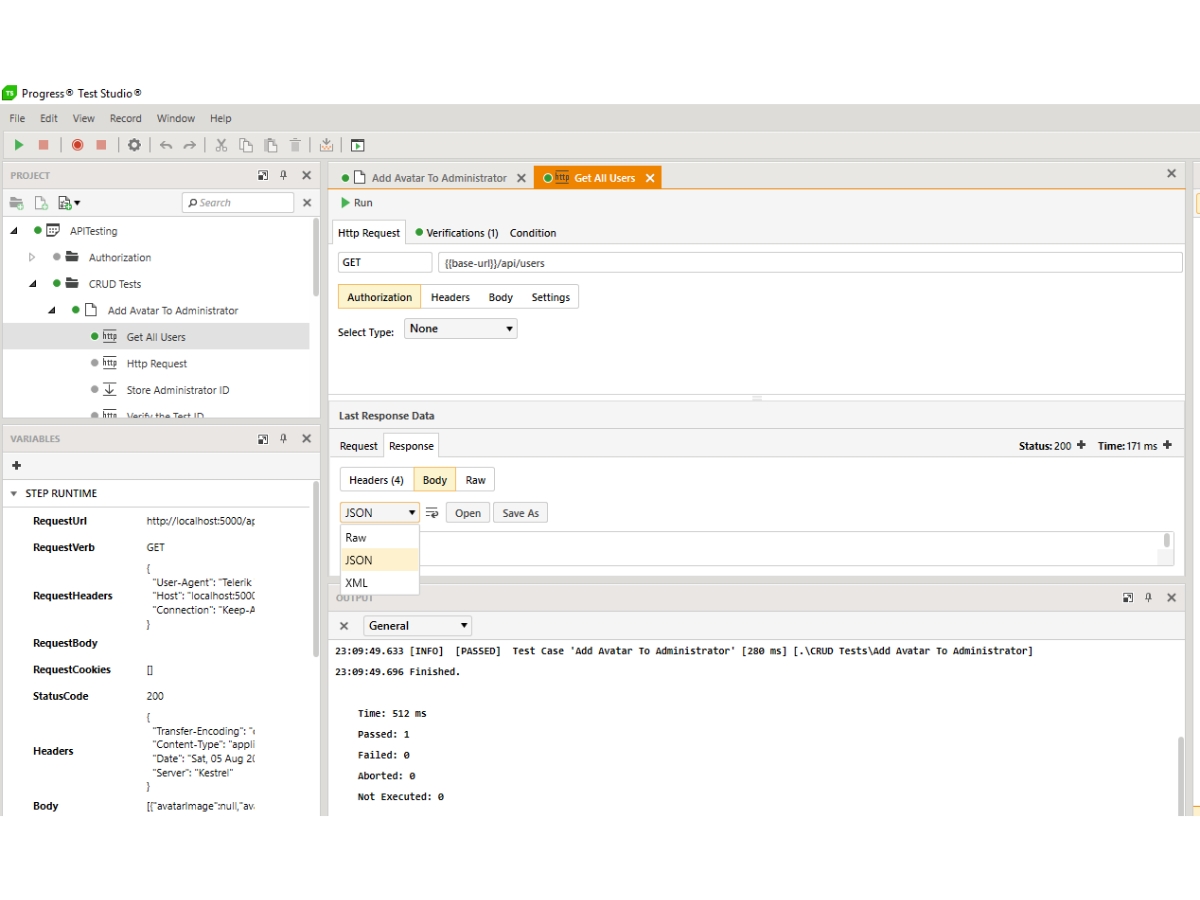Pin the Project panel
The height and width of the screenshot is (900, 1200).
pyautogui.click(x=283, y=175)
